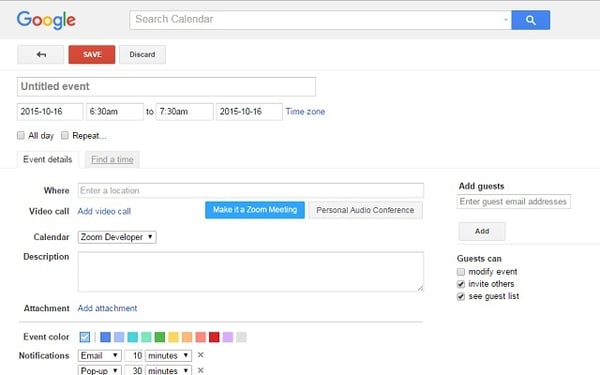Open search options arrow in search bar

(x=505, y=20)
